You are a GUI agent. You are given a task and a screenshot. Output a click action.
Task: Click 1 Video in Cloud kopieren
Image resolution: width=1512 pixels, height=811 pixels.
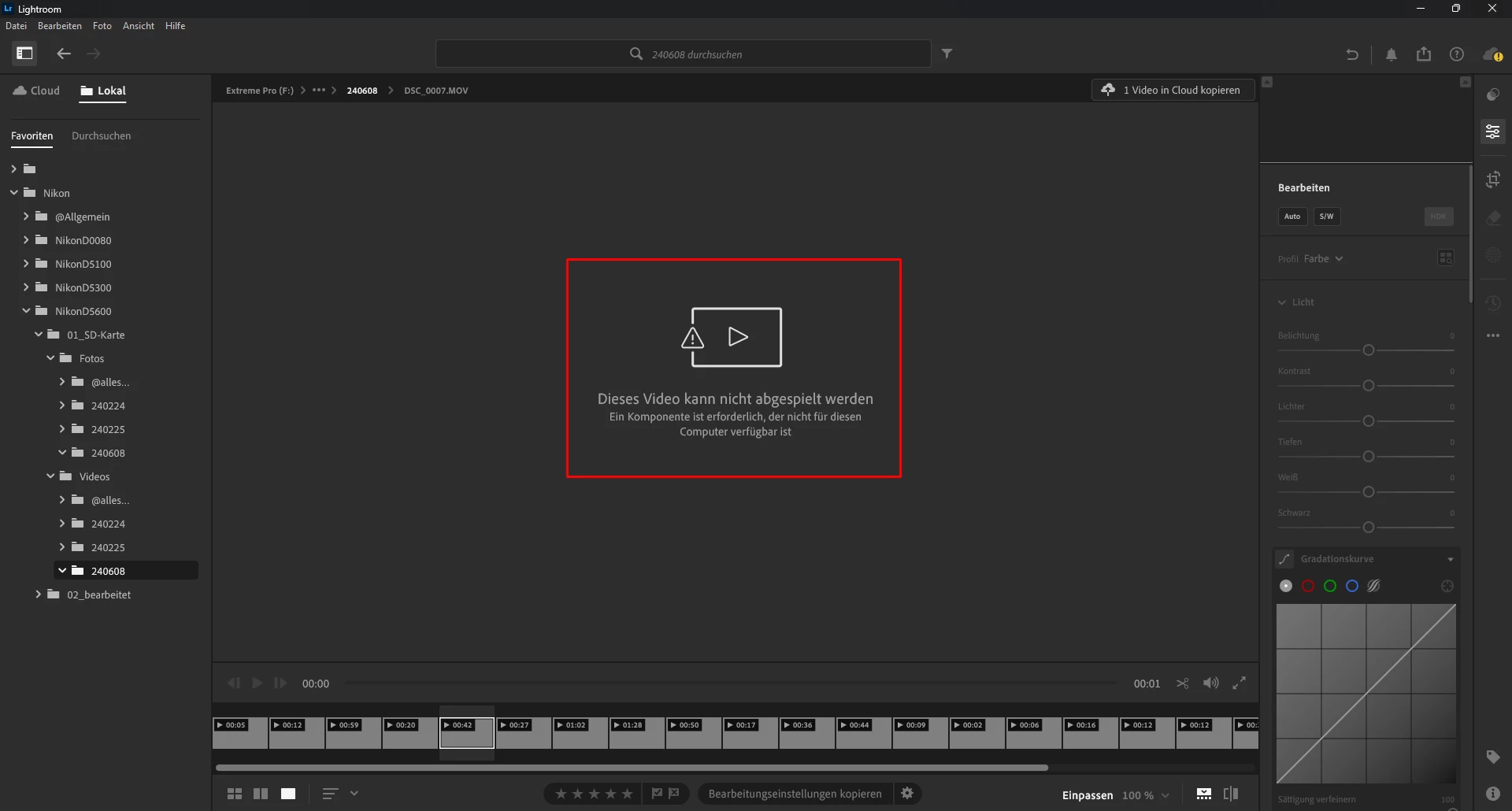coord(1173,90)
